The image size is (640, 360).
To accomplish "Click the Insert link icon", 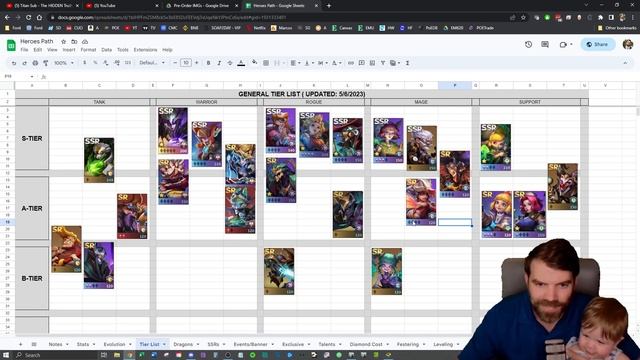I will coord(351,63).
